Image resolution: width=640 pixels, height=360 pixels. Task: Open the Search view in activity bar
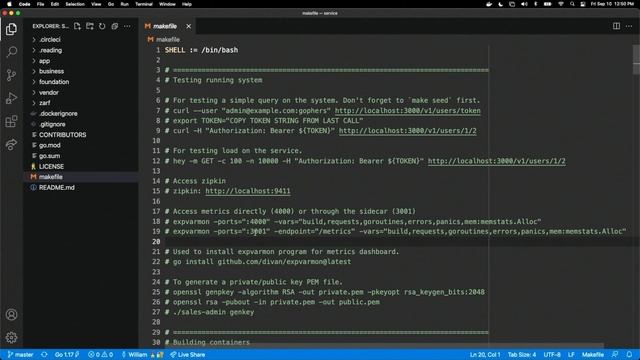[11, 52]
